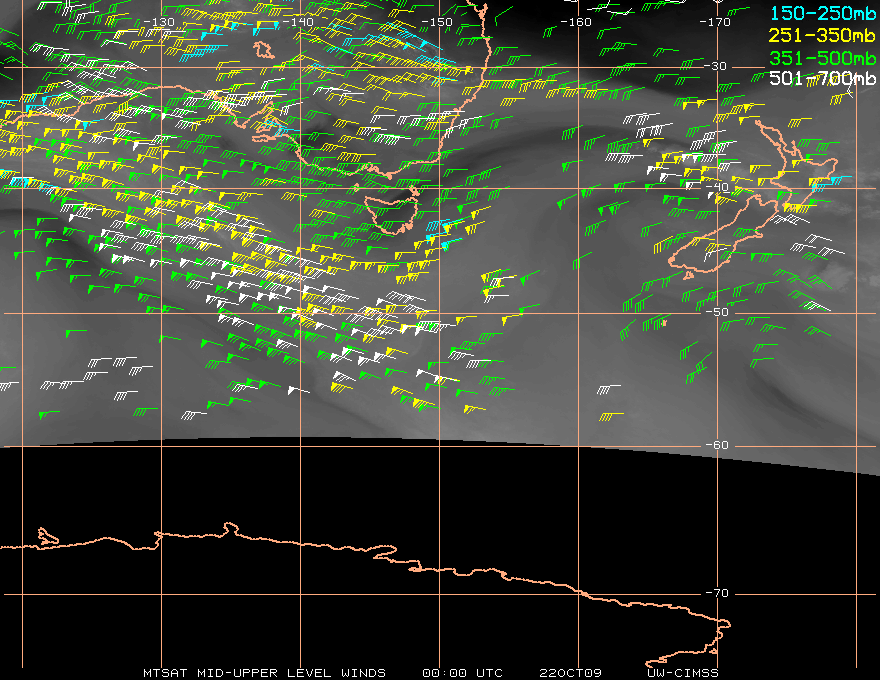This screenshot has height=680, width=880.
Task: Click the cyan 150-250mb legend entry
Action: (x=822, y=13)
